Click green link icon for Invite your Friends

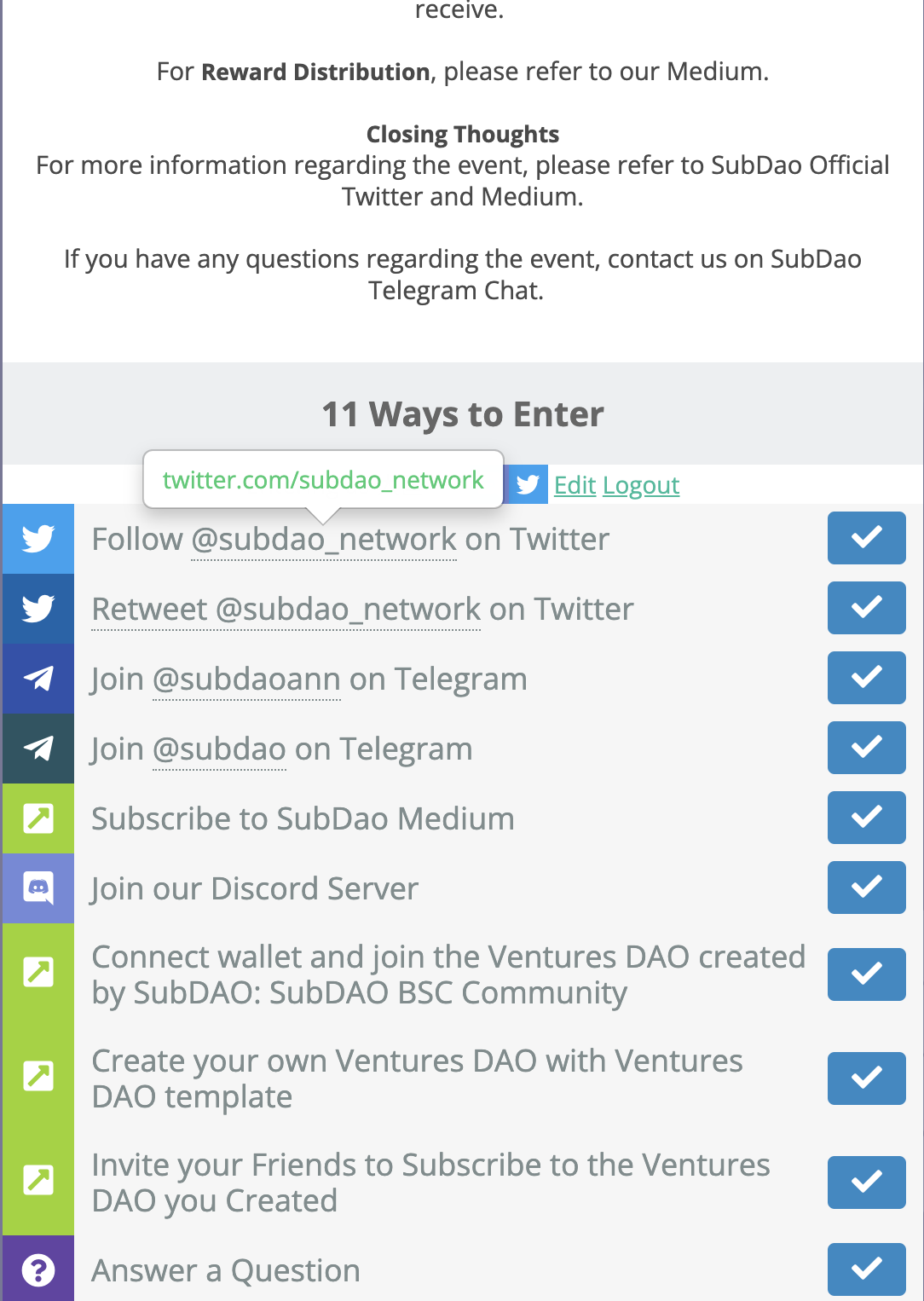[x=38, y=1180]
